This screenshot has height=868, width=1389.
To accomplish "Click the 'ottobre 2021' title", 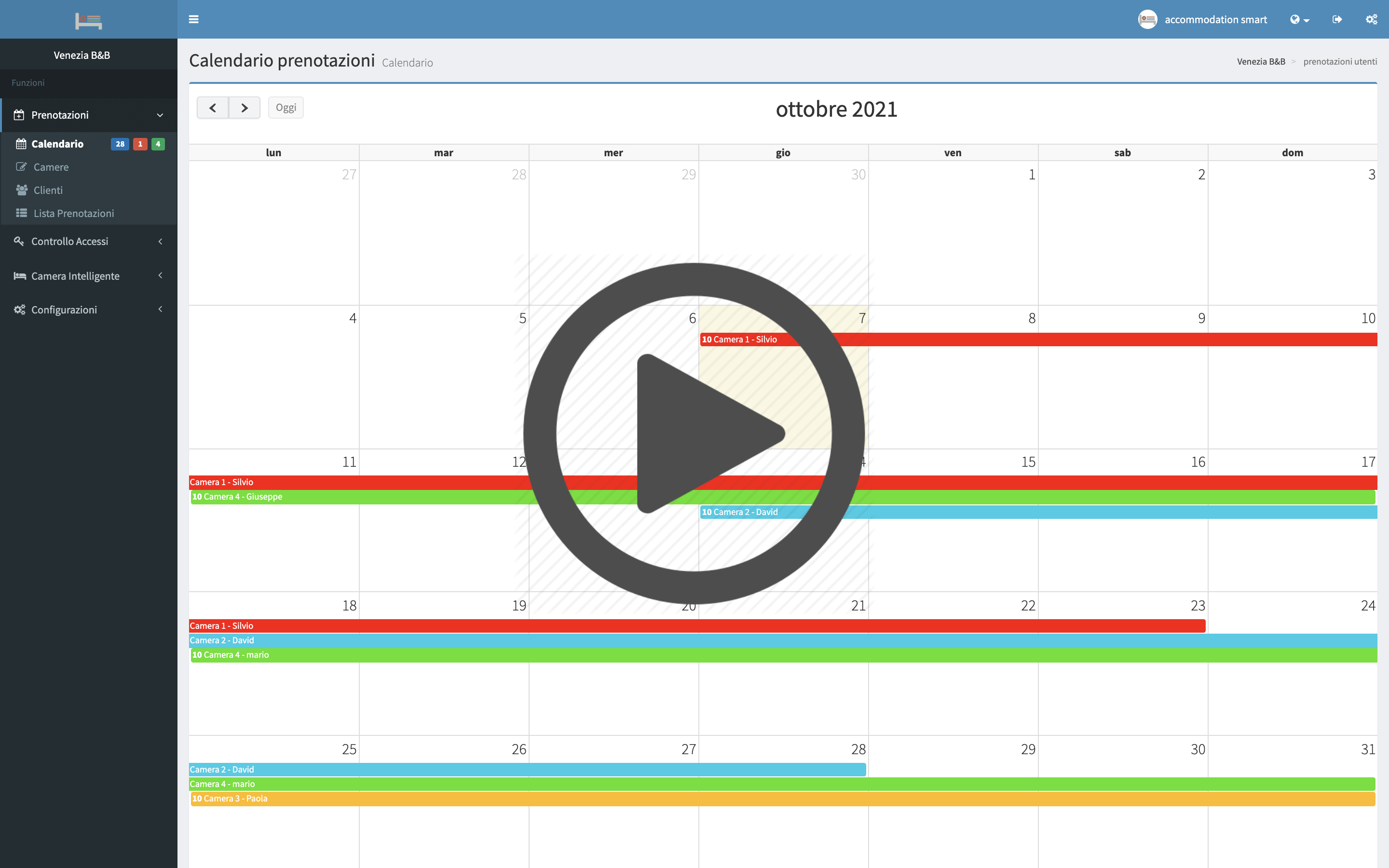I will (x=836, y=109).
